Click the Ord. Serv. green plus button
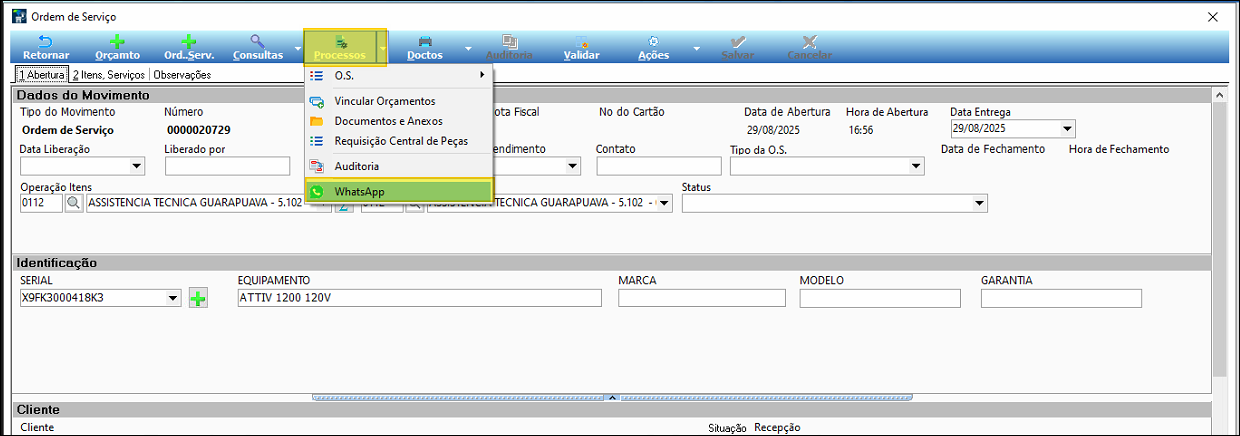The width and height of the screenshot is (1240, 436). pyautogui.click(x=188, y=47)
